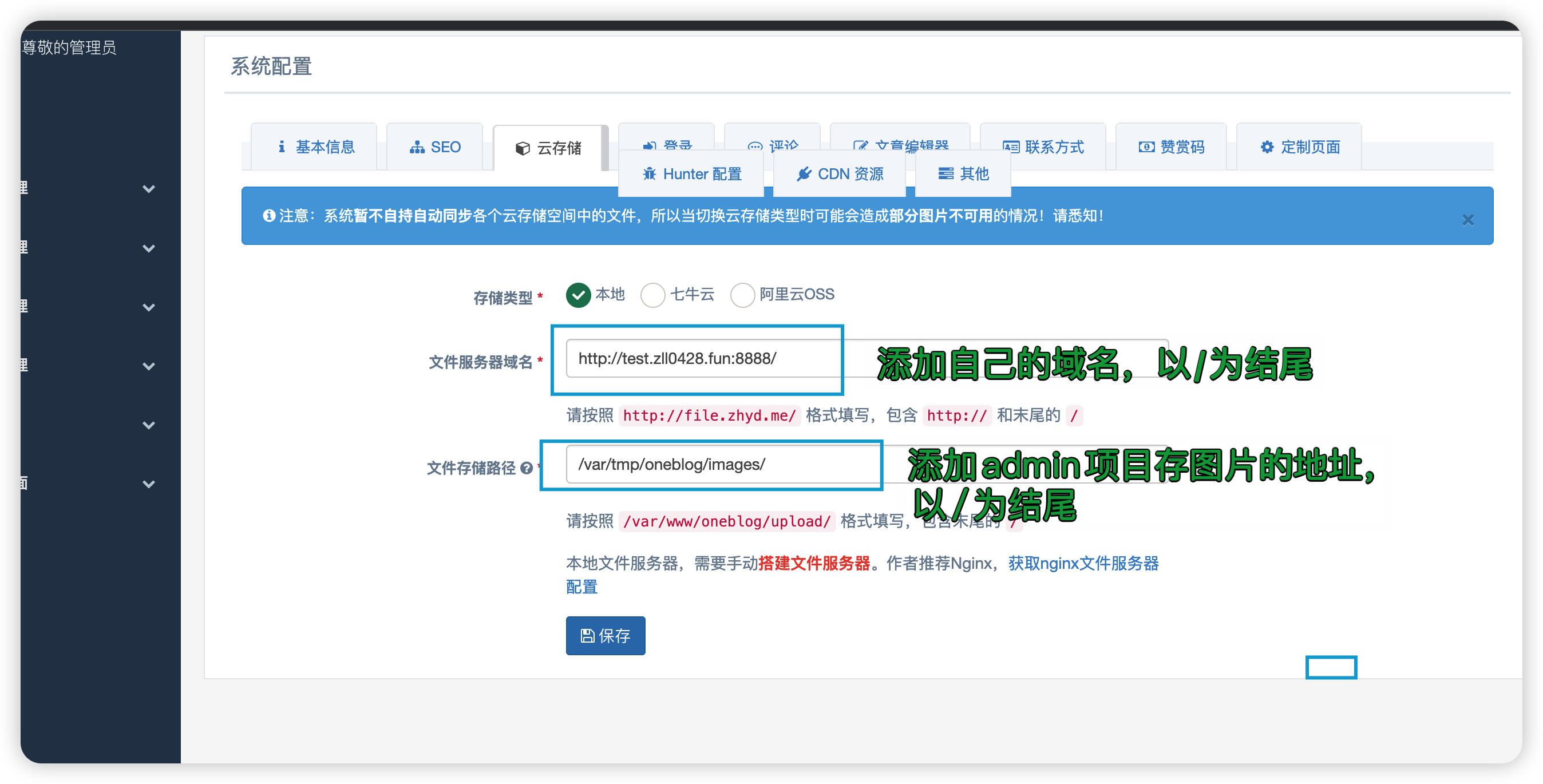The height and width of the screenshot is (784, 1543).
Task: Click the info icon on 基本信息 tab
Action: (282, 146)
